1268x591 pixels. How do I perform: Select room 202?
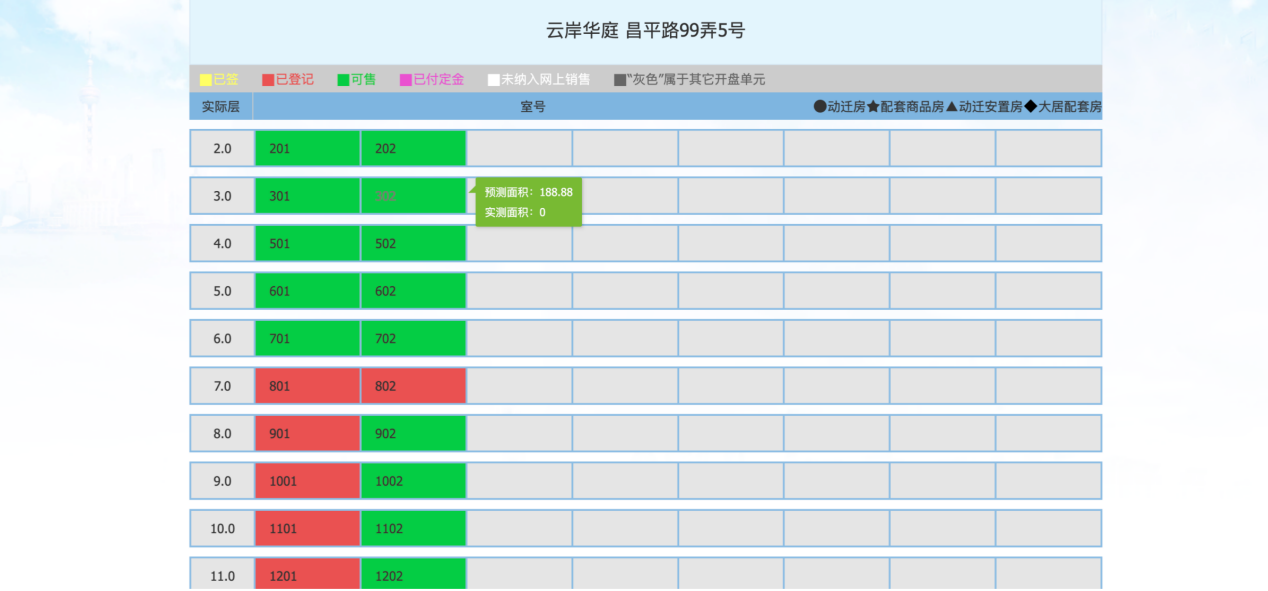click(414, 148)
